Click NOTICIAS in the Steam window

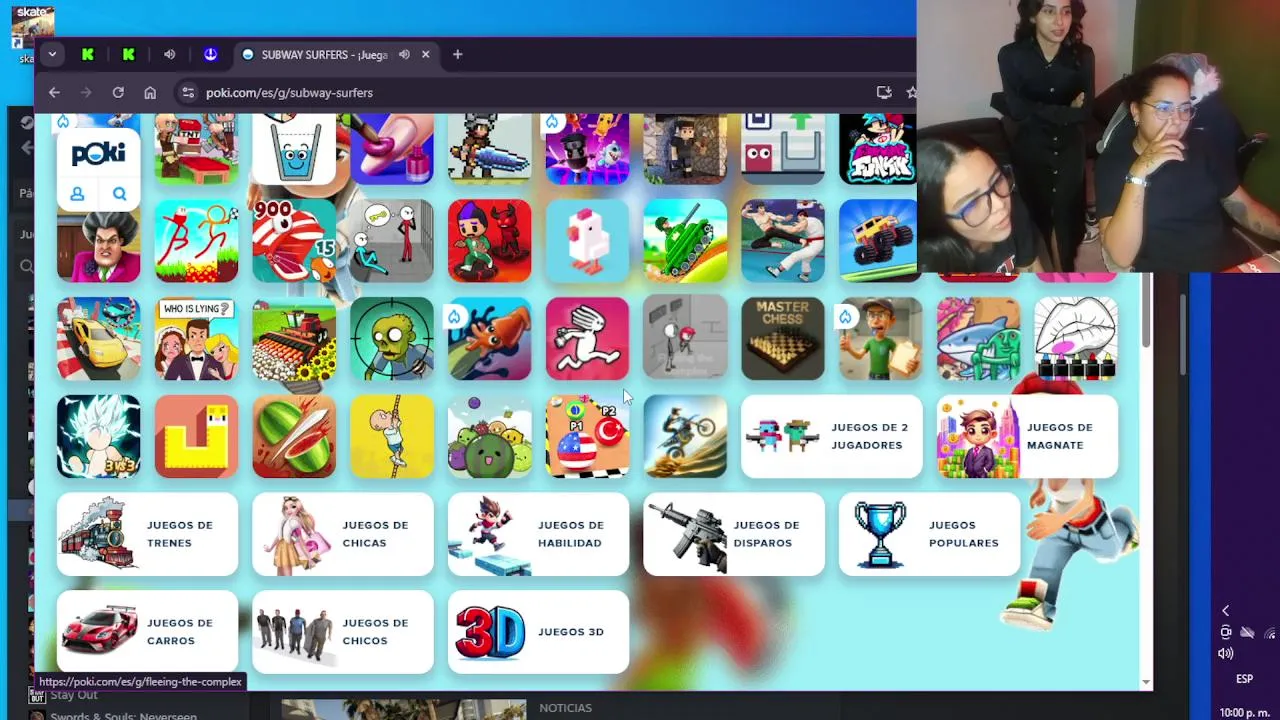click(x=565, y=708)
